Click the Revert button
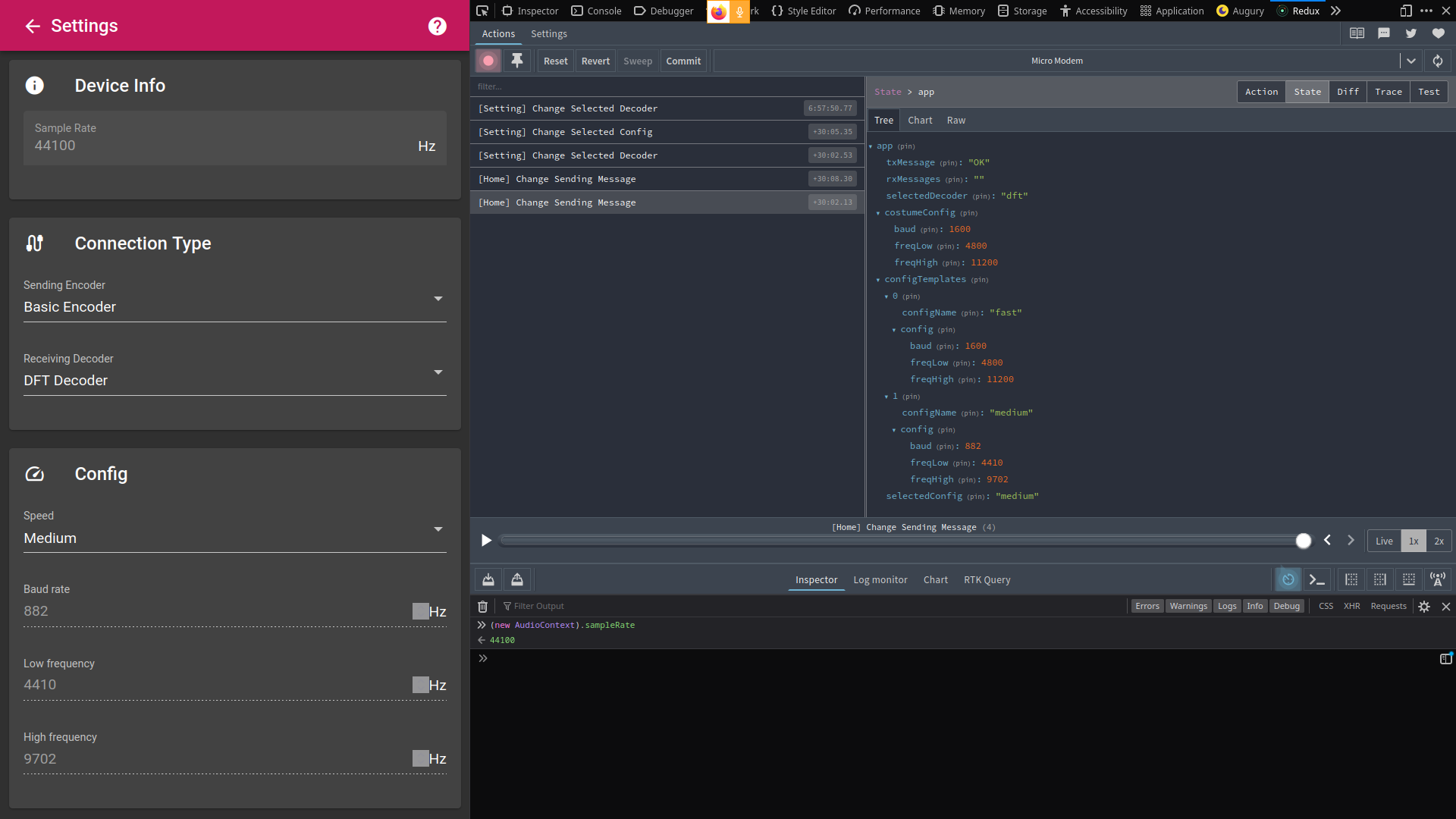Screen dimensions: 1456x819 point(595,61)
